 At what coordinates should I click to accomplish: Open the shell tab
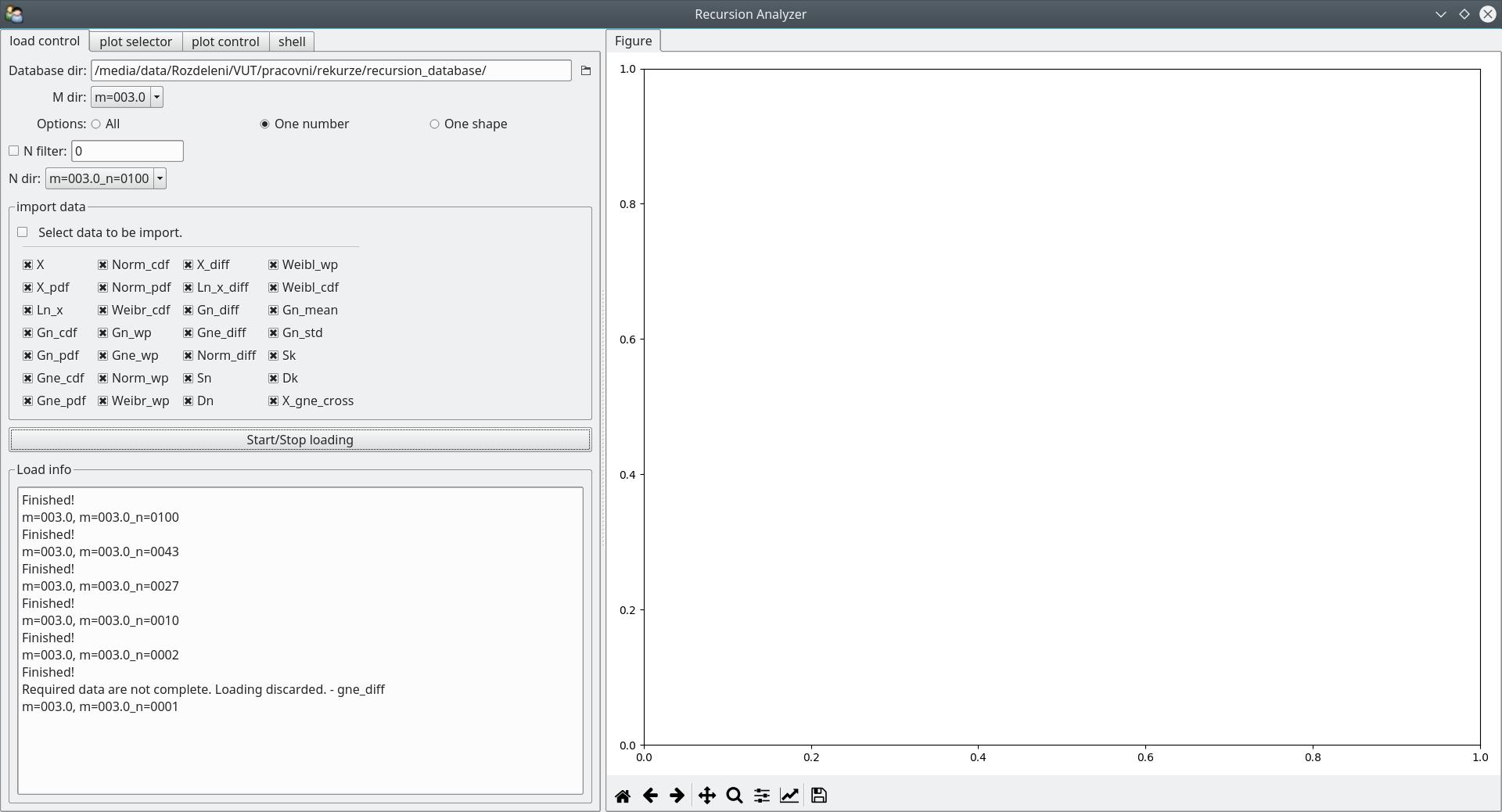pos(292,41)
